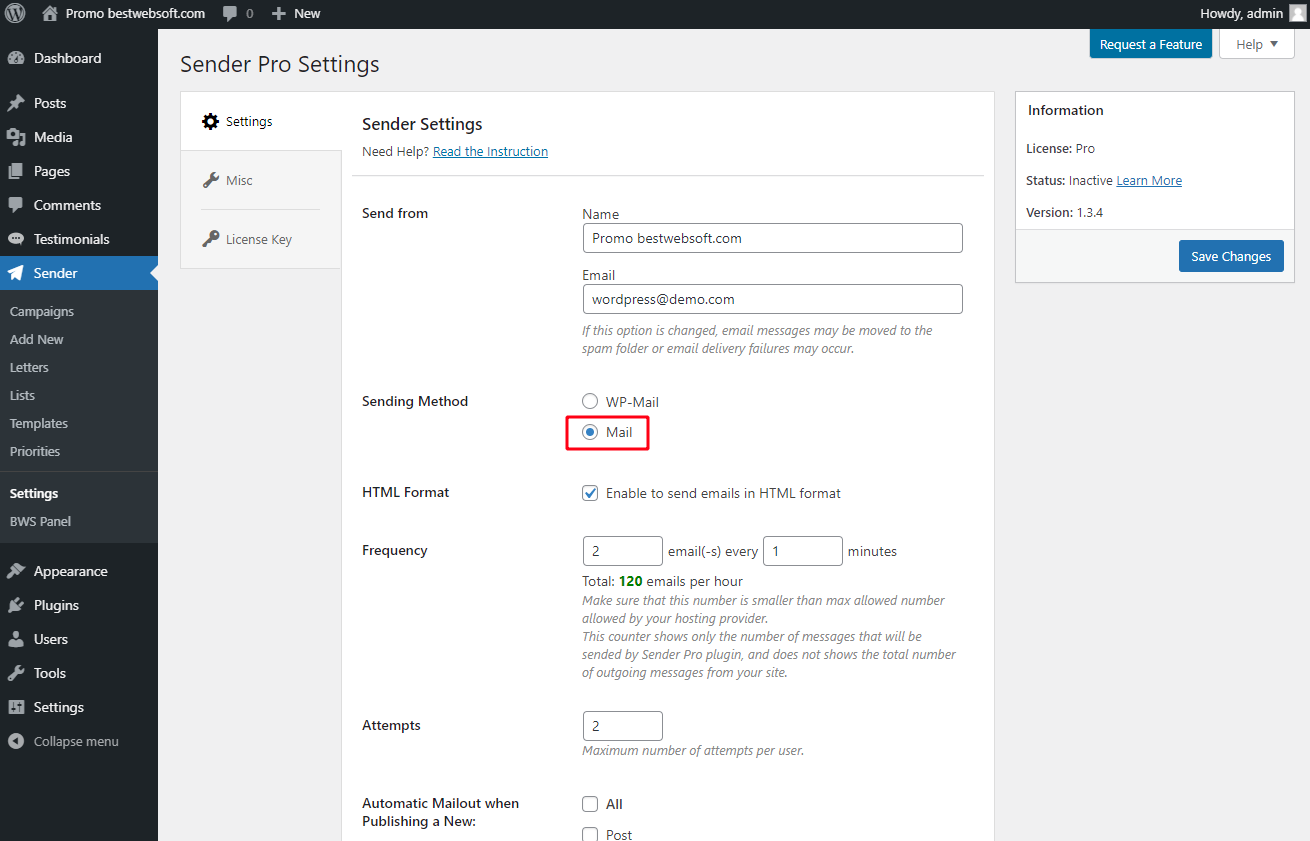Open the Read the Instruction link

point(490,152)
